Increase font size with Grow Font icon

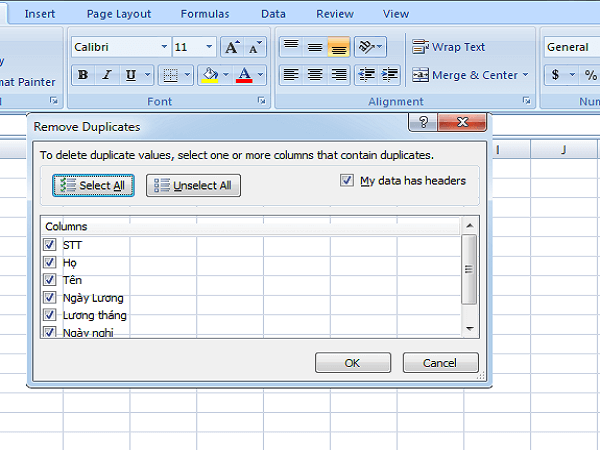[x=232, y=47]
